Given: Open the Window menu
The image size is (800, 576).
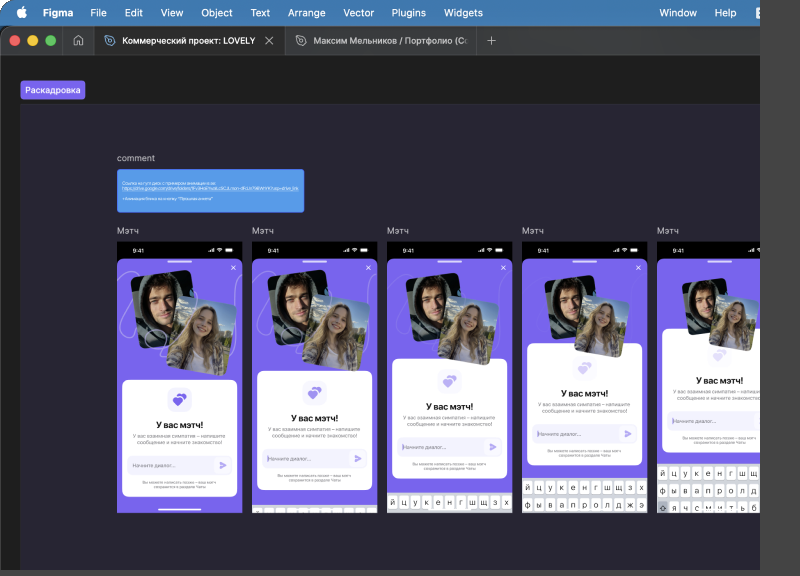Looking at the screenshot, I should coord(678,13).
